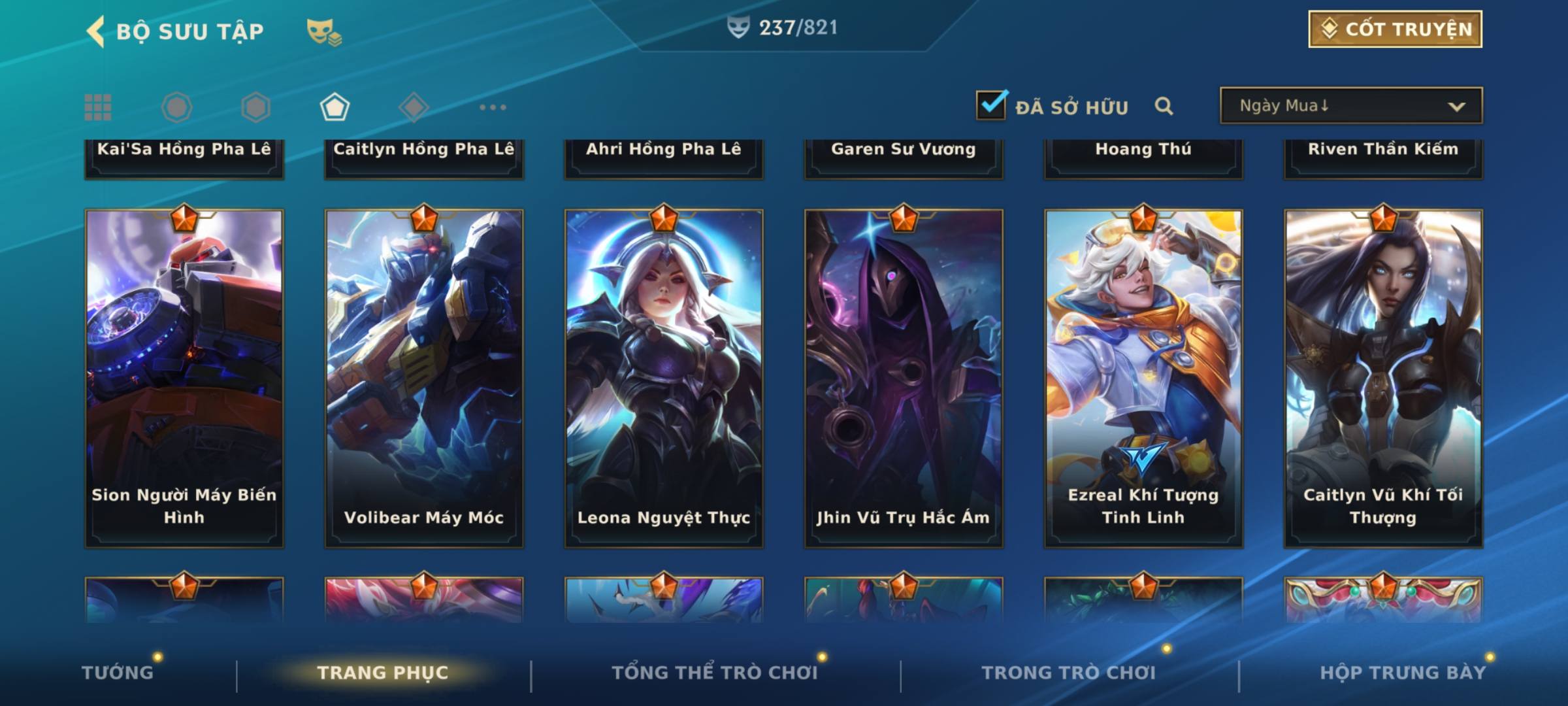The width and height of the screenshot is (1568, 706).
Task: Switch to the Tướng tab
Action: point(118,672)
